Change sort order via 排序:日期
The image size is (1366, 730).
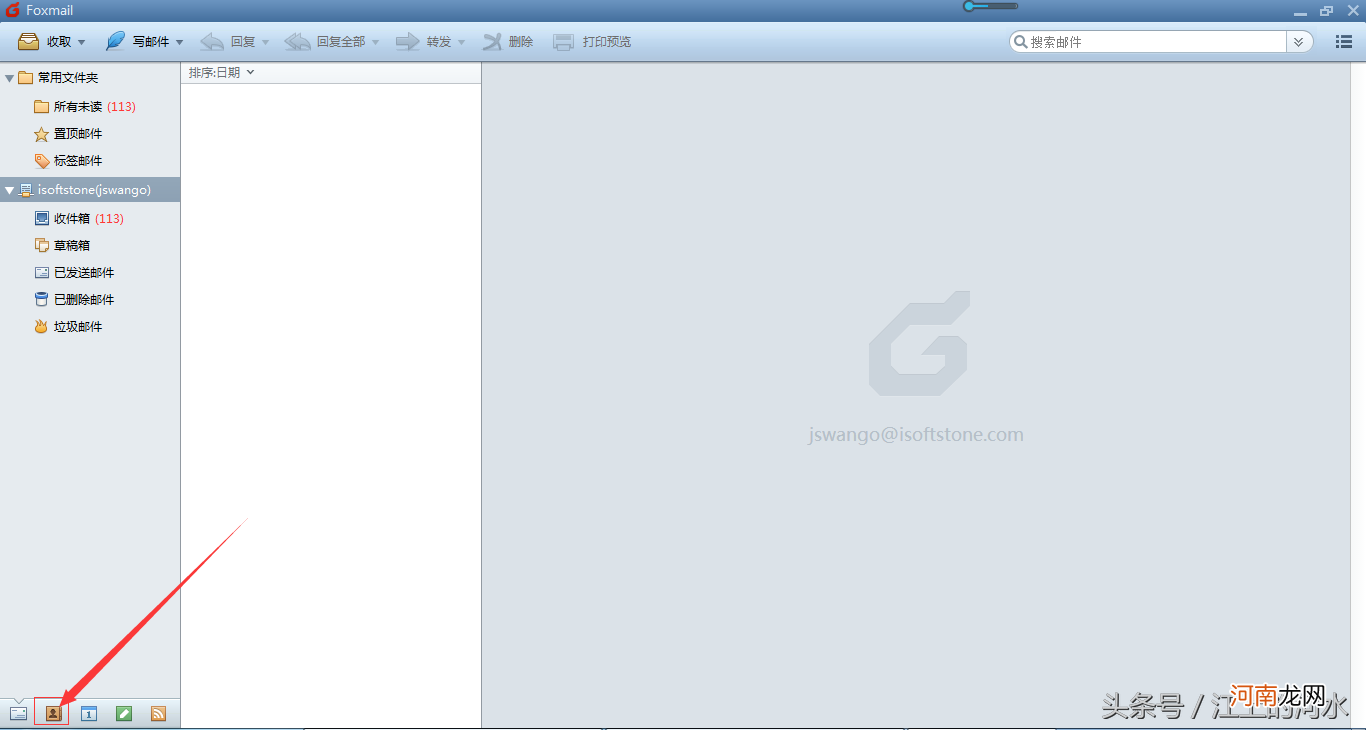click(x=222, y=73)
